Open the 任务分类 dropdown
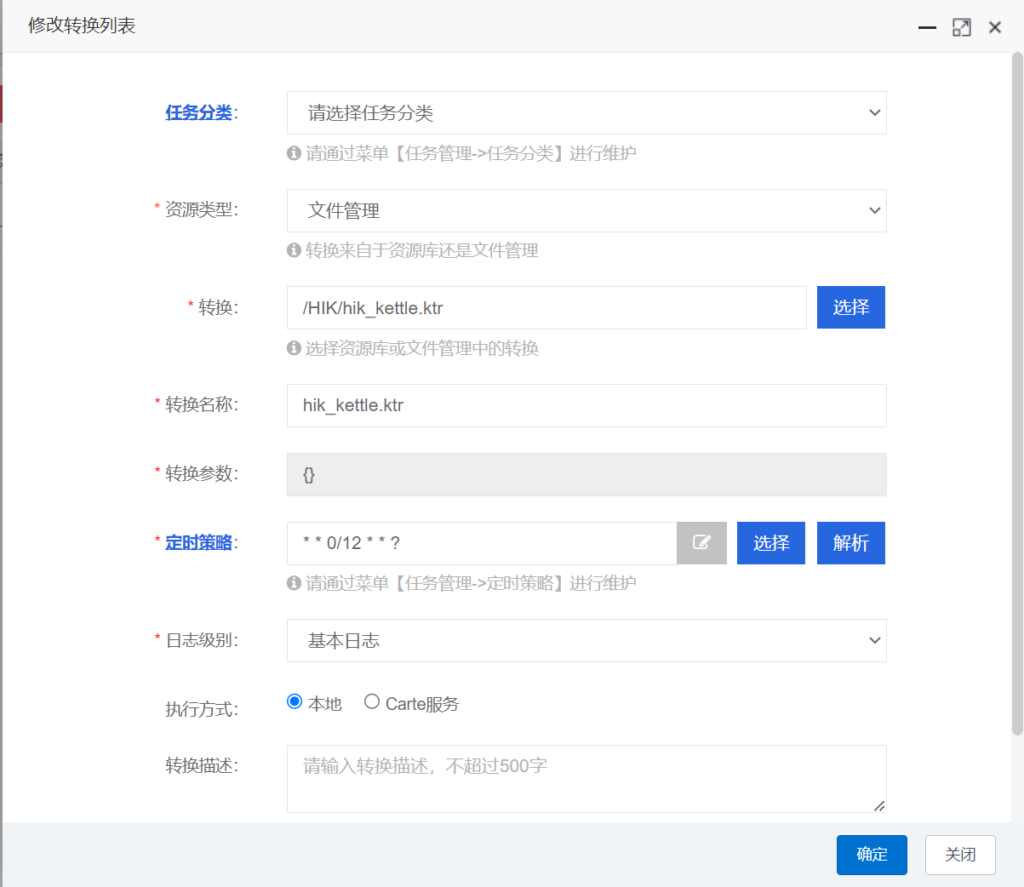 pos(586,113)
